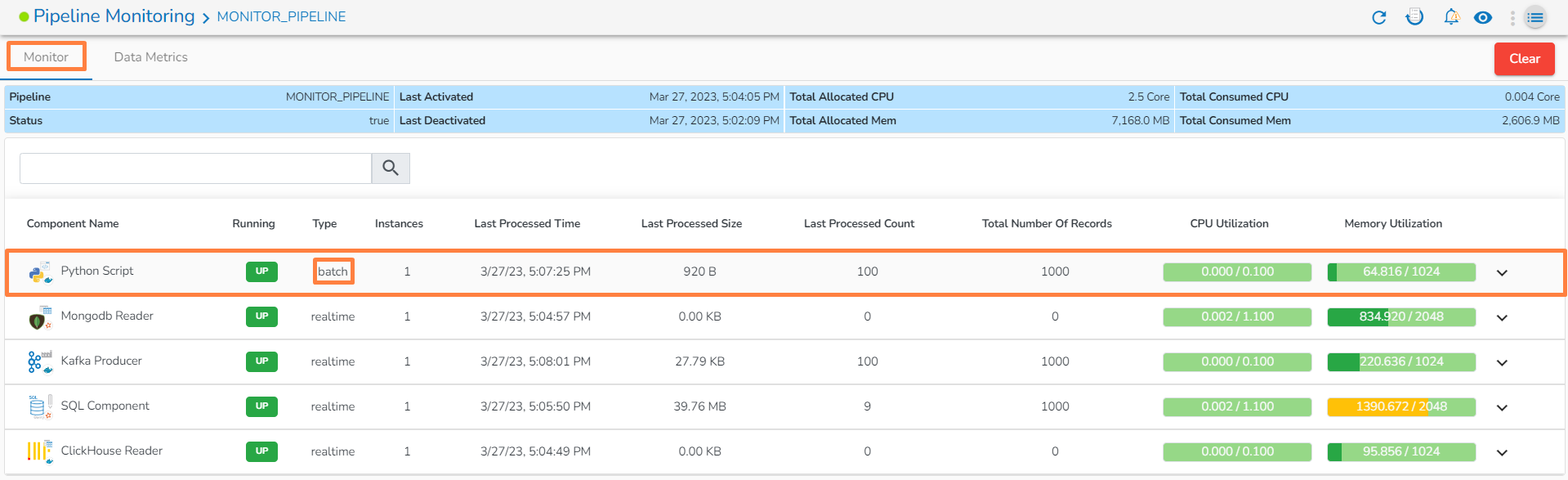Screen dimensions: 1568x480
Task: Expand the Kafka Producer row chevron
Action: point(1502,363)
